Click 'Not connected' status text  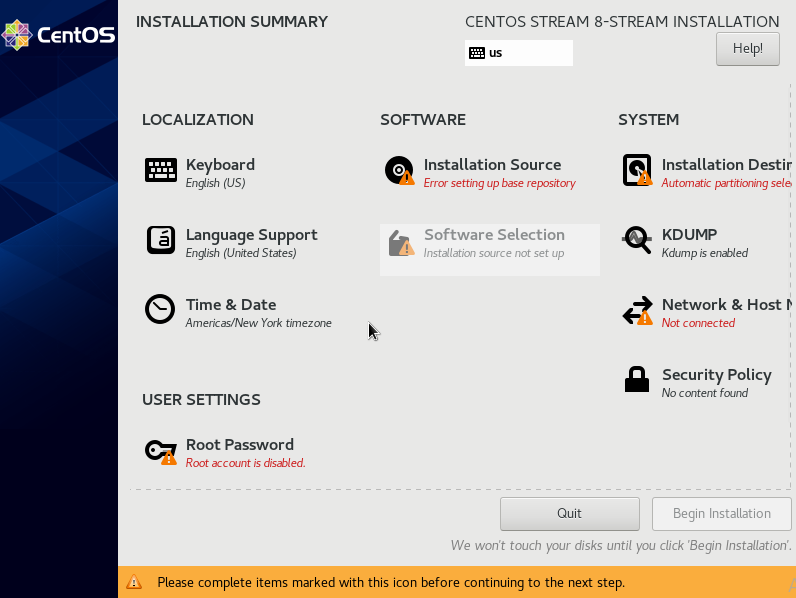click(698, 323)
